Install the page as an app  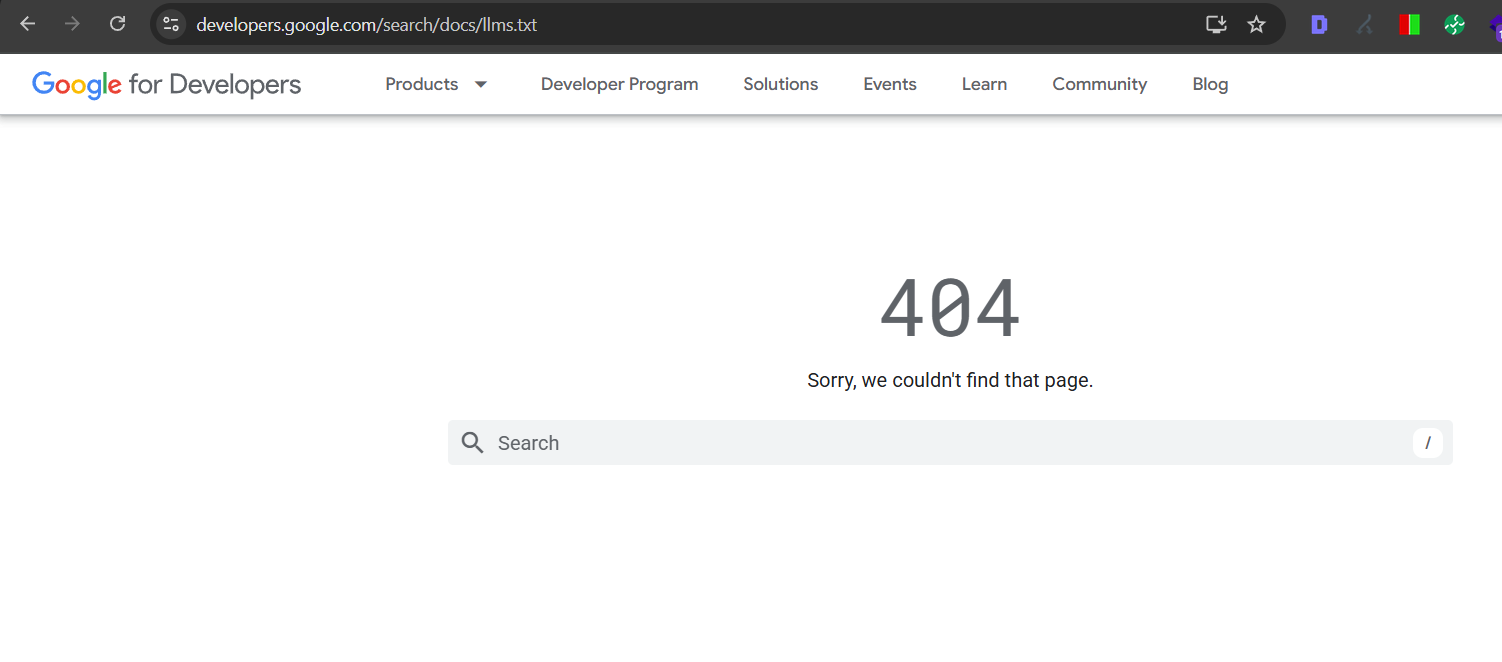click(x=1216, y=24)
